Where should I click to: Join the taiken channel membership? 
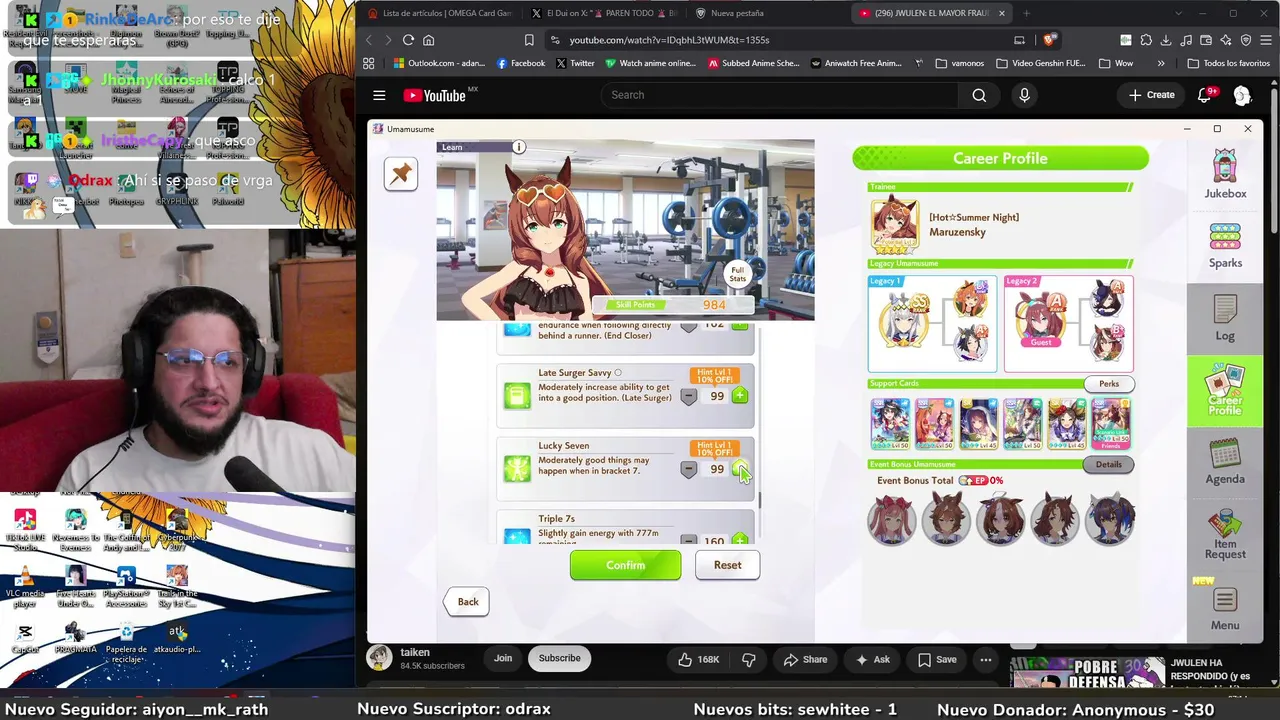point(503,658)
